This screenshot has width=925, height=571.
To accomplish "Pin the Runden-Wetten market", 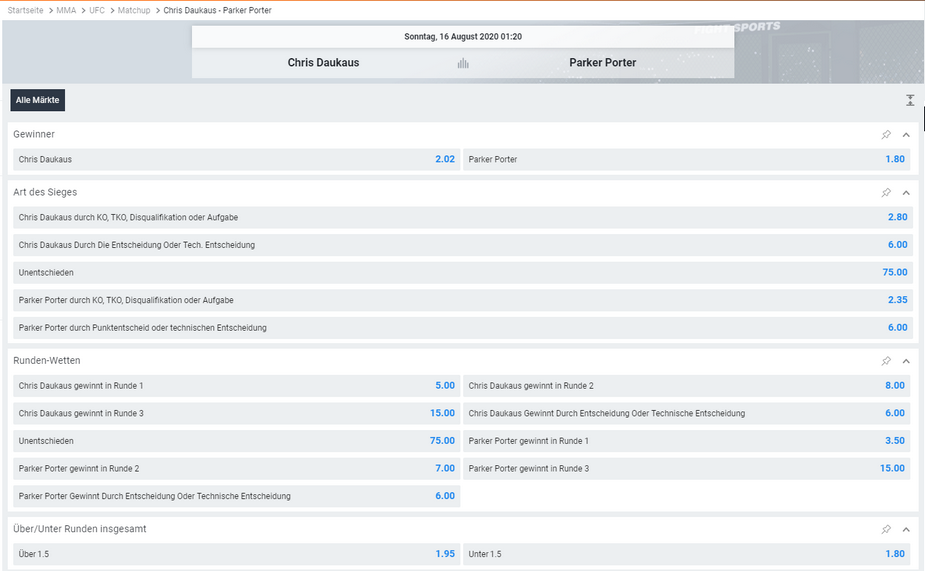I will pyautogui.click(x=886, y=361).
